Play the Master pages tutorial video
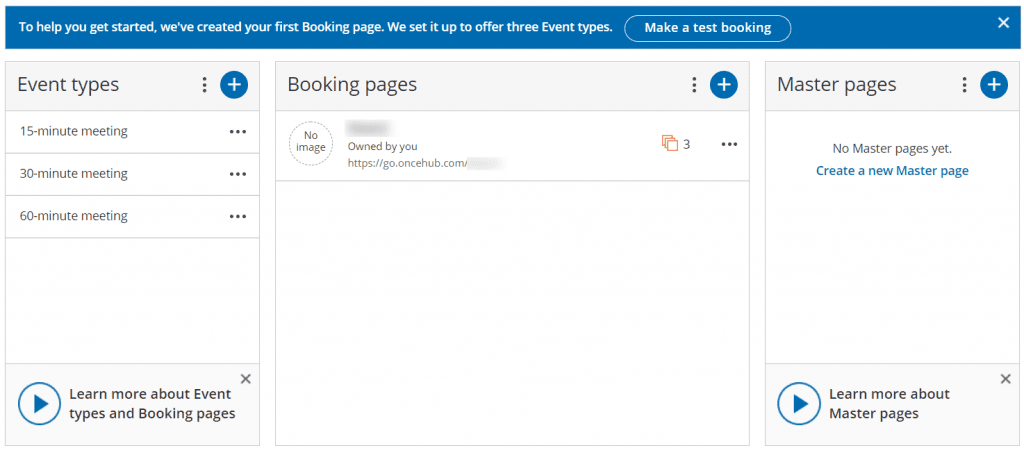 799,404
